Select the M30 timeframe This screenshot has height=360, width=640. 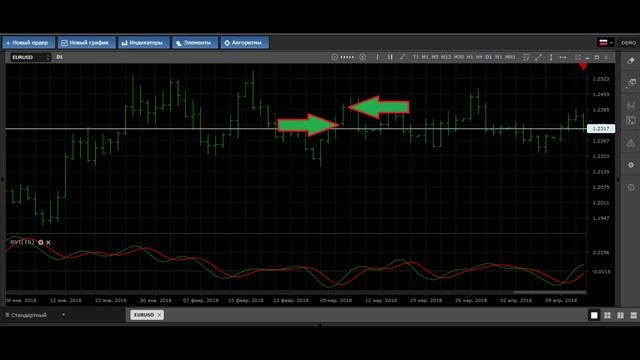coord(459,57)
